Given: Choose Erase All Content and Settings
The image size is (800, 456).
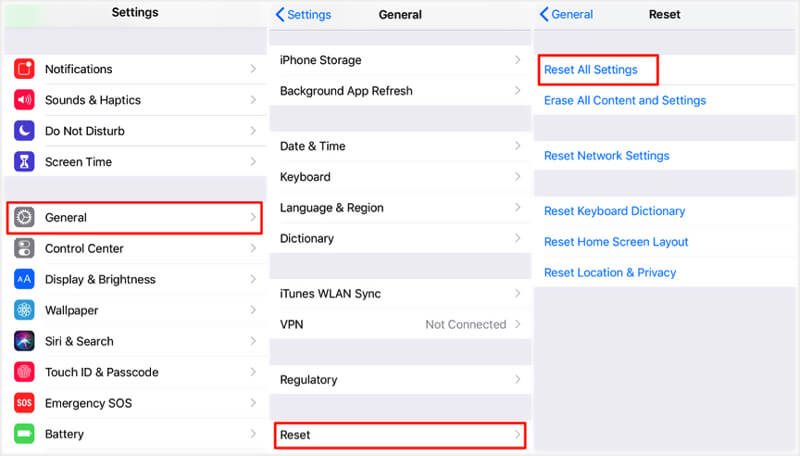Looking at the screenshot, I should click(625, 100).
